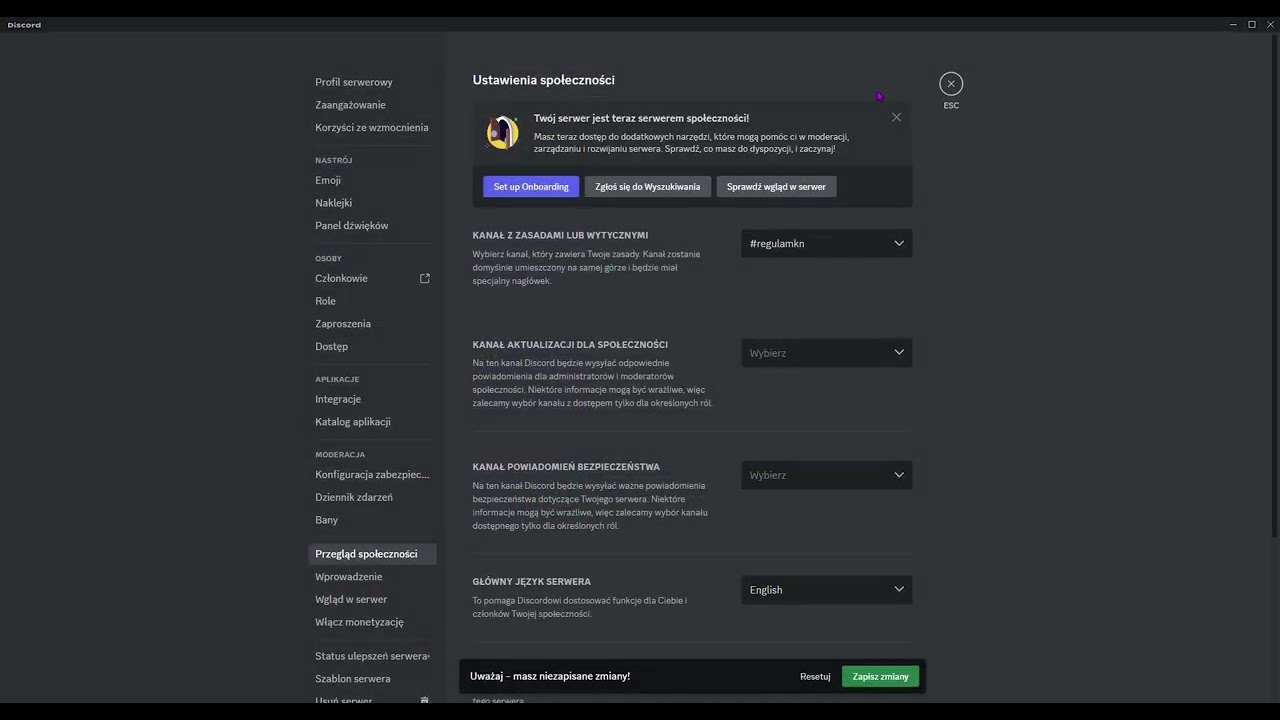Open Wgląd w serwer insights
Image resolution: width=1280 pixels, height=720 pixels.
(x=372, y=599)
